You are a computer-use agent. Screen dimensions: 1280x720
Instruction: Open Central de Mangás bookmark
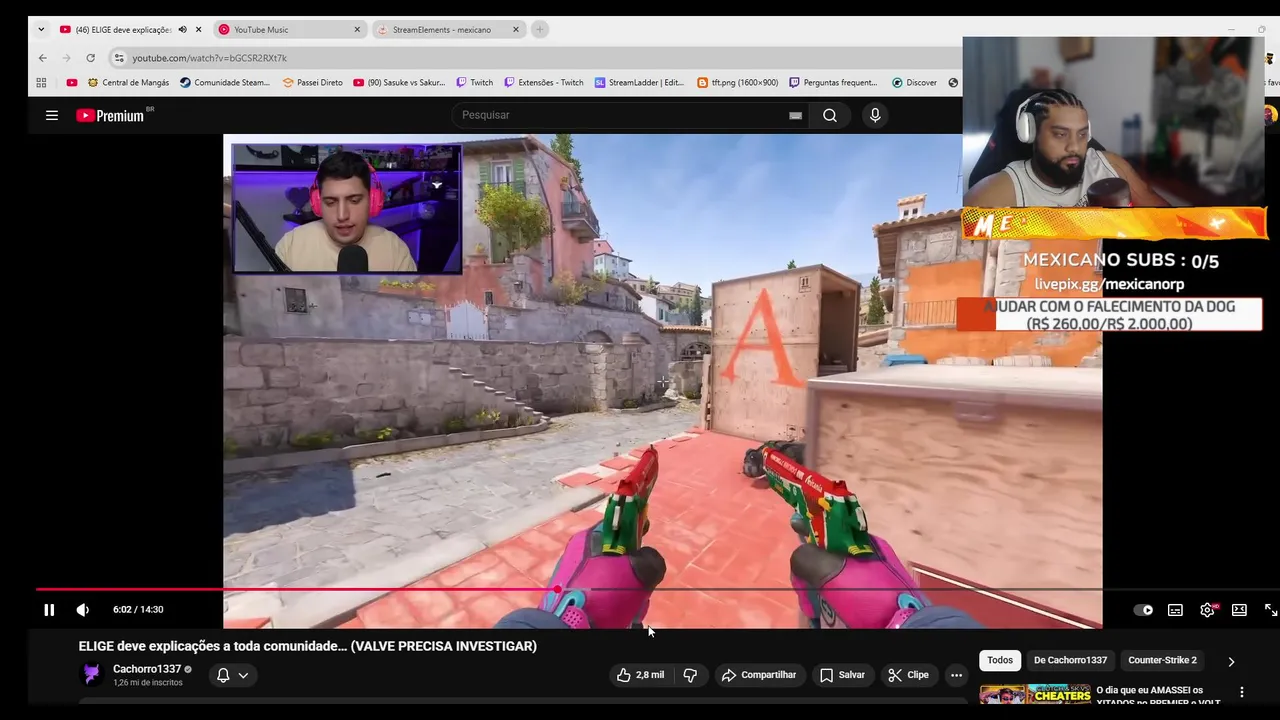pos(128,83)
